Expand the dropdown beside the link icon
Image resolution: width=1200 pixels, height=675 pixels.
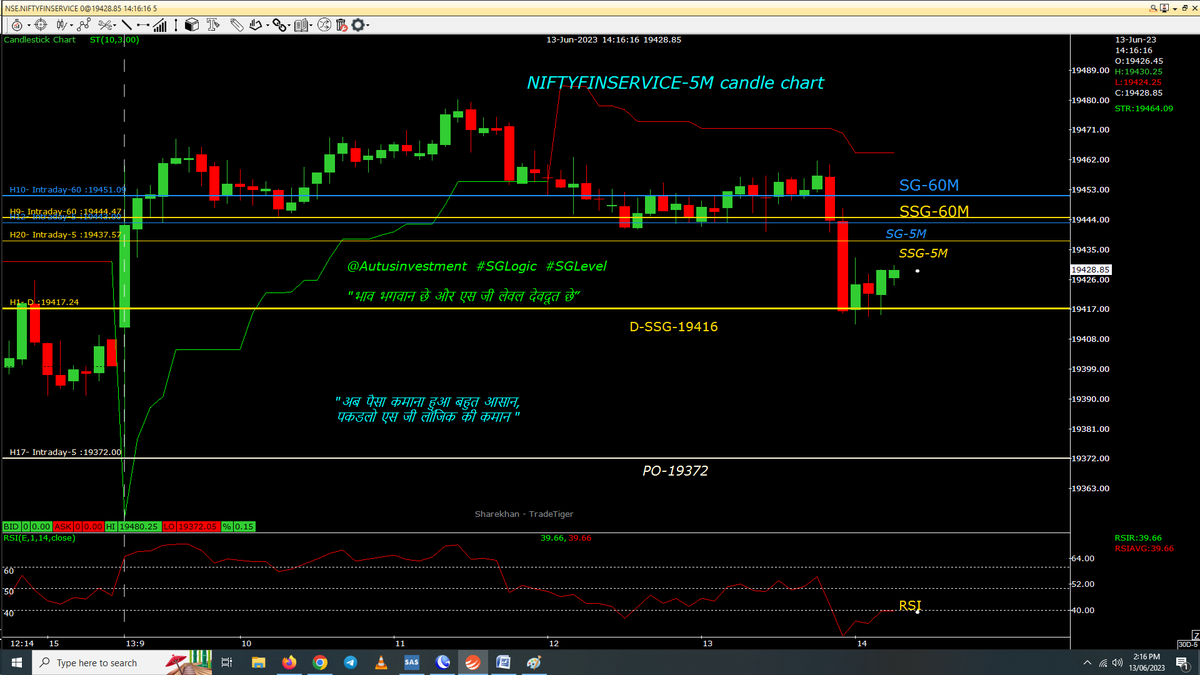(x=290, y=25)
